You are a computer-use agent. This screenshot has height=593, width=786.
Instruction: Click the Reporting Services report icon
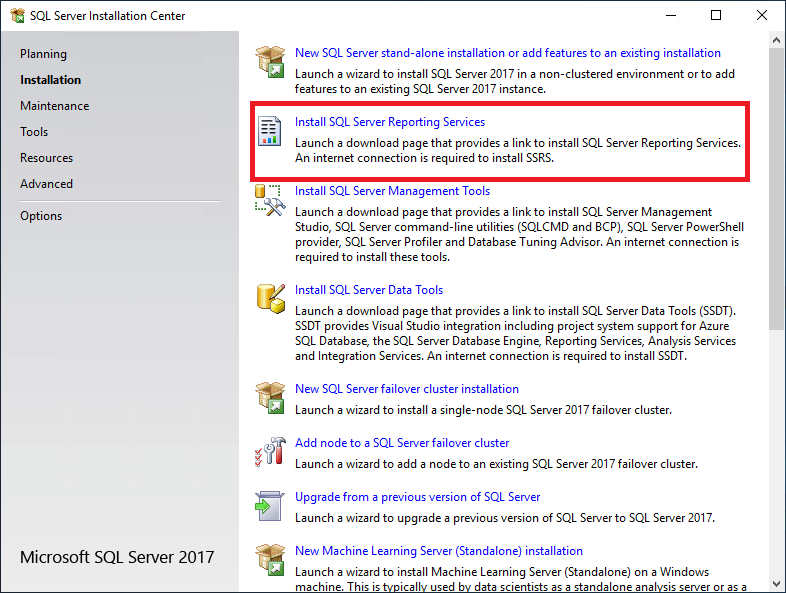click(270, 131)
